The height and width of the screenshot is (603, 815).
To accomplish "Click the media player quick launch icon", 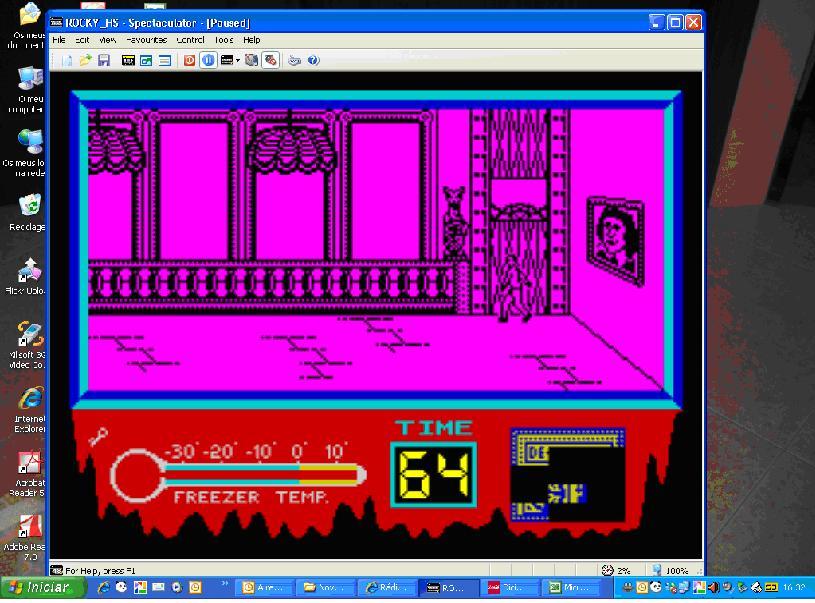I will point(177,587).
